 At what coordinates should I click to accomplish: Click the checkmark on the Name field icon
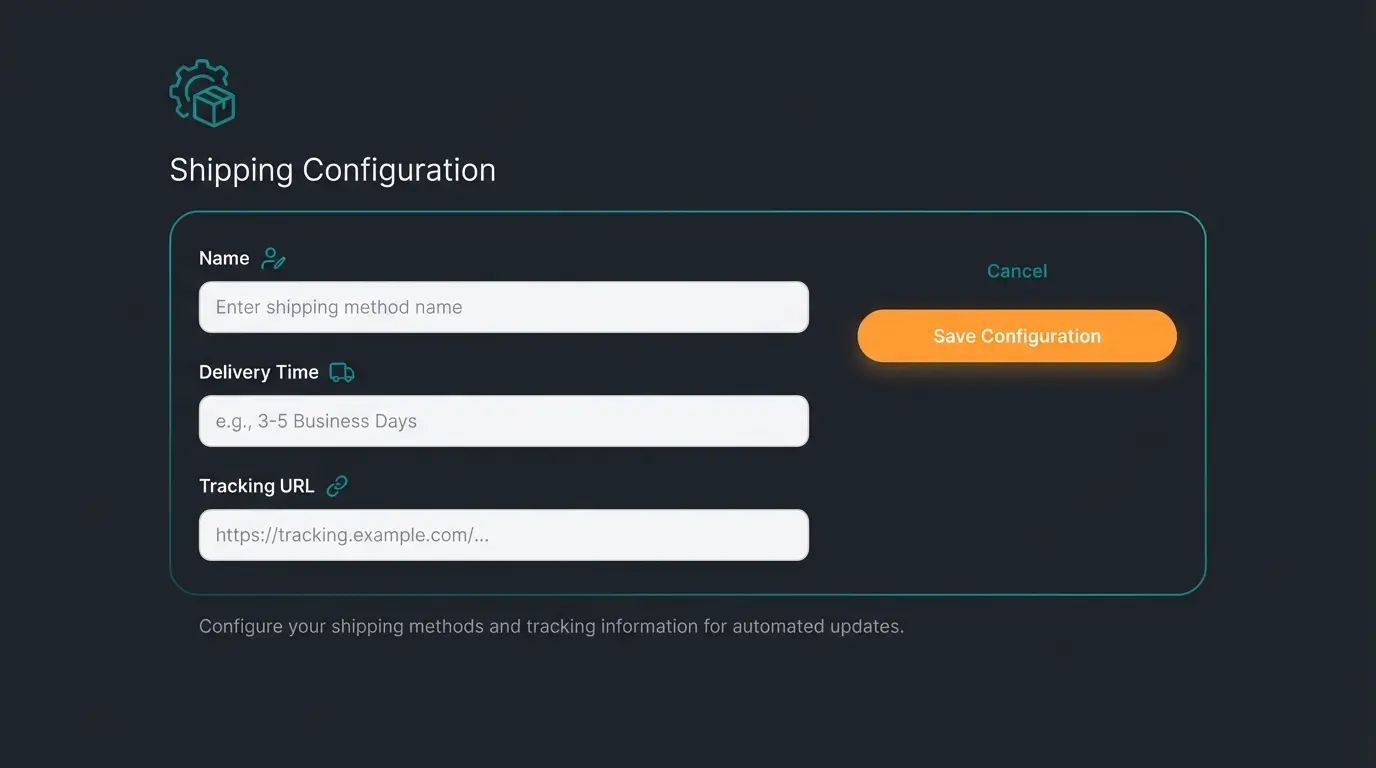281,263
